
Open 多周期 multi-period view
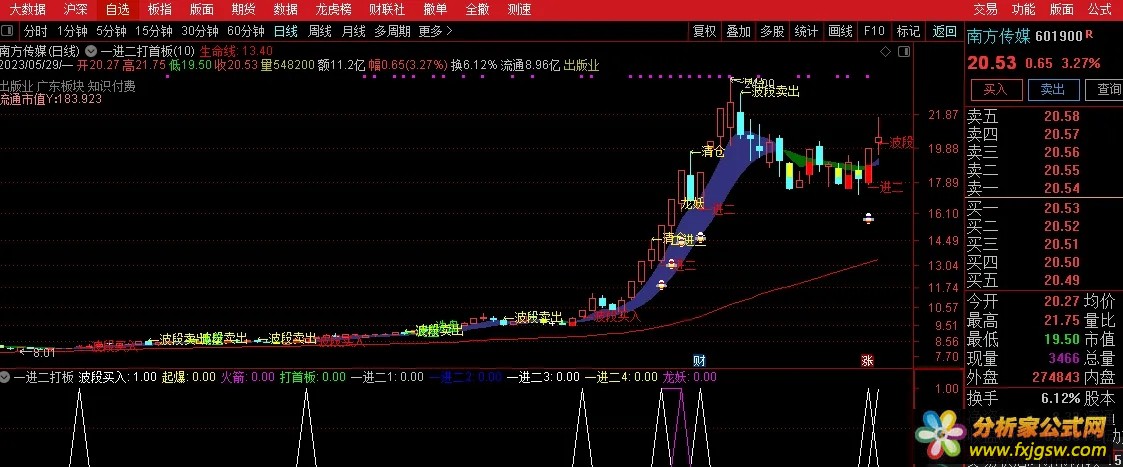(392, 32)
